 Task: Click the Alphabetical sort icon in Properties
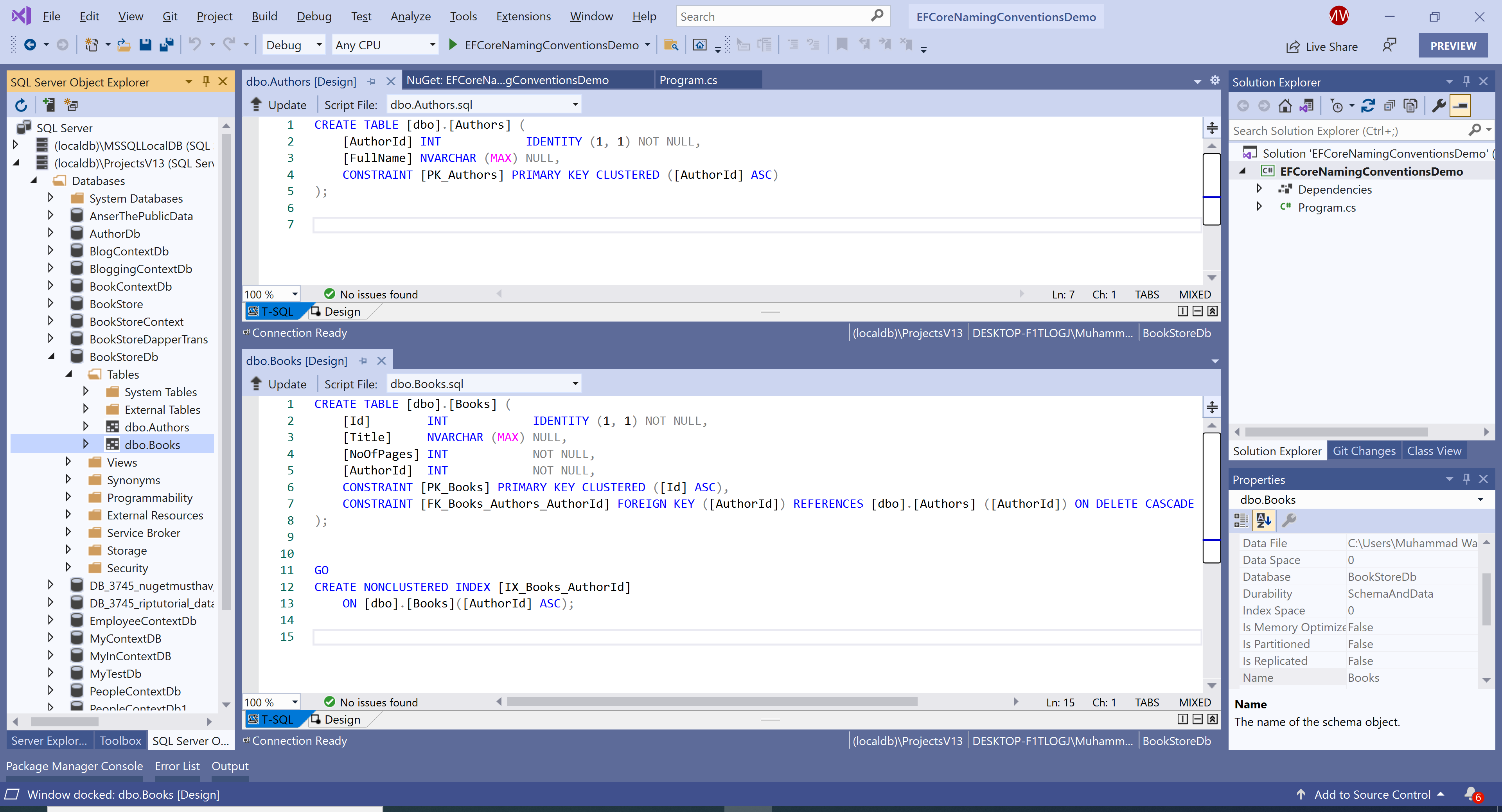pyautogui.click(x=1263, y=520)
